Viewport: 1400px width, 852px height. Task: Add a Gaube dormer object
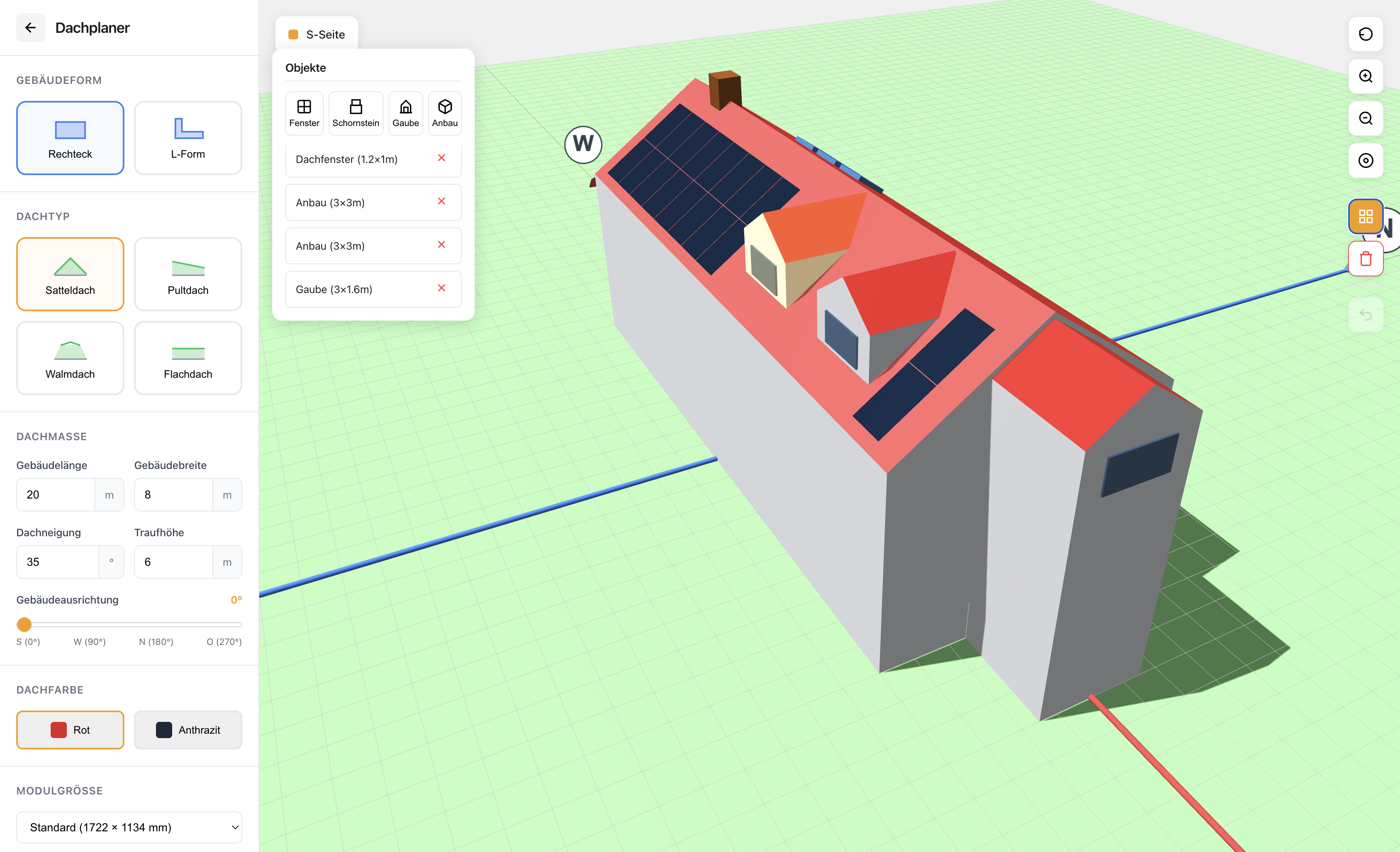click(405, 113)
